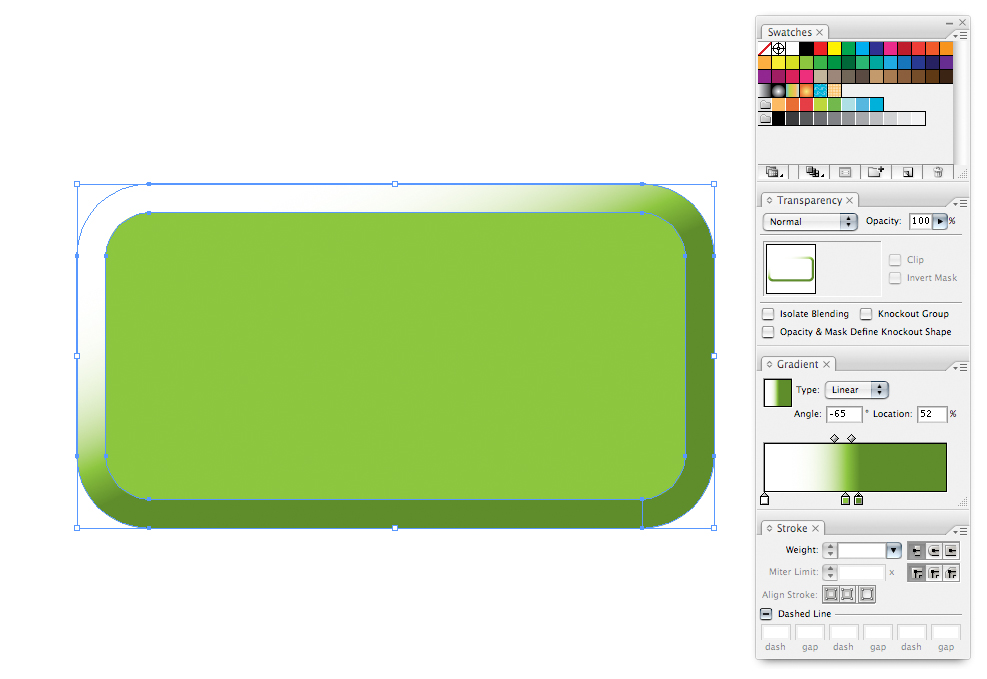Enable the Invert Mask checkbox
The height and width of the screenshot is (679, 987).
894,278
